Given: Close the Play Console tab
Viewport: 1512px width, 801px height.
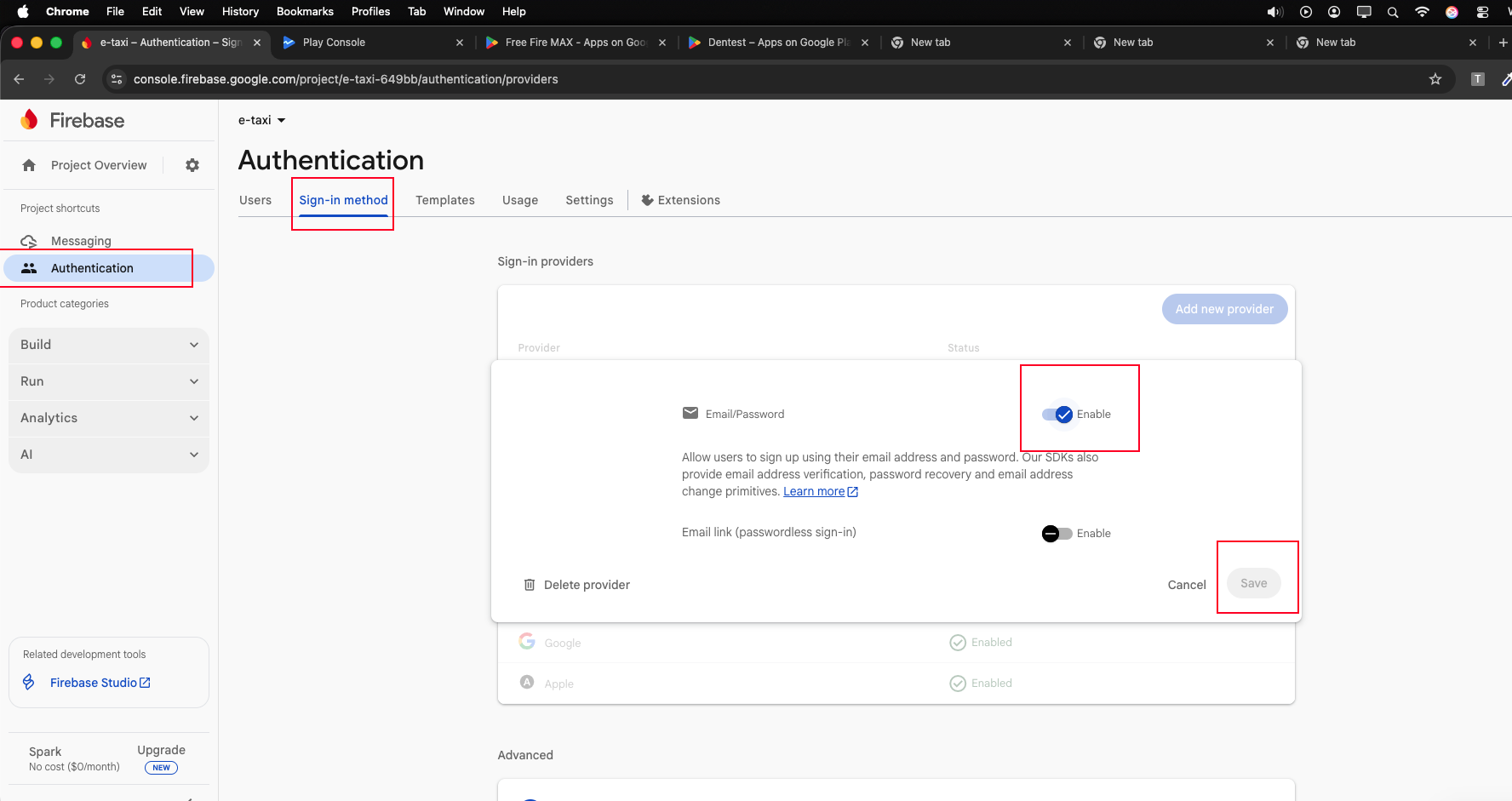Looking at the screenshot, I should tap(460, 43).
